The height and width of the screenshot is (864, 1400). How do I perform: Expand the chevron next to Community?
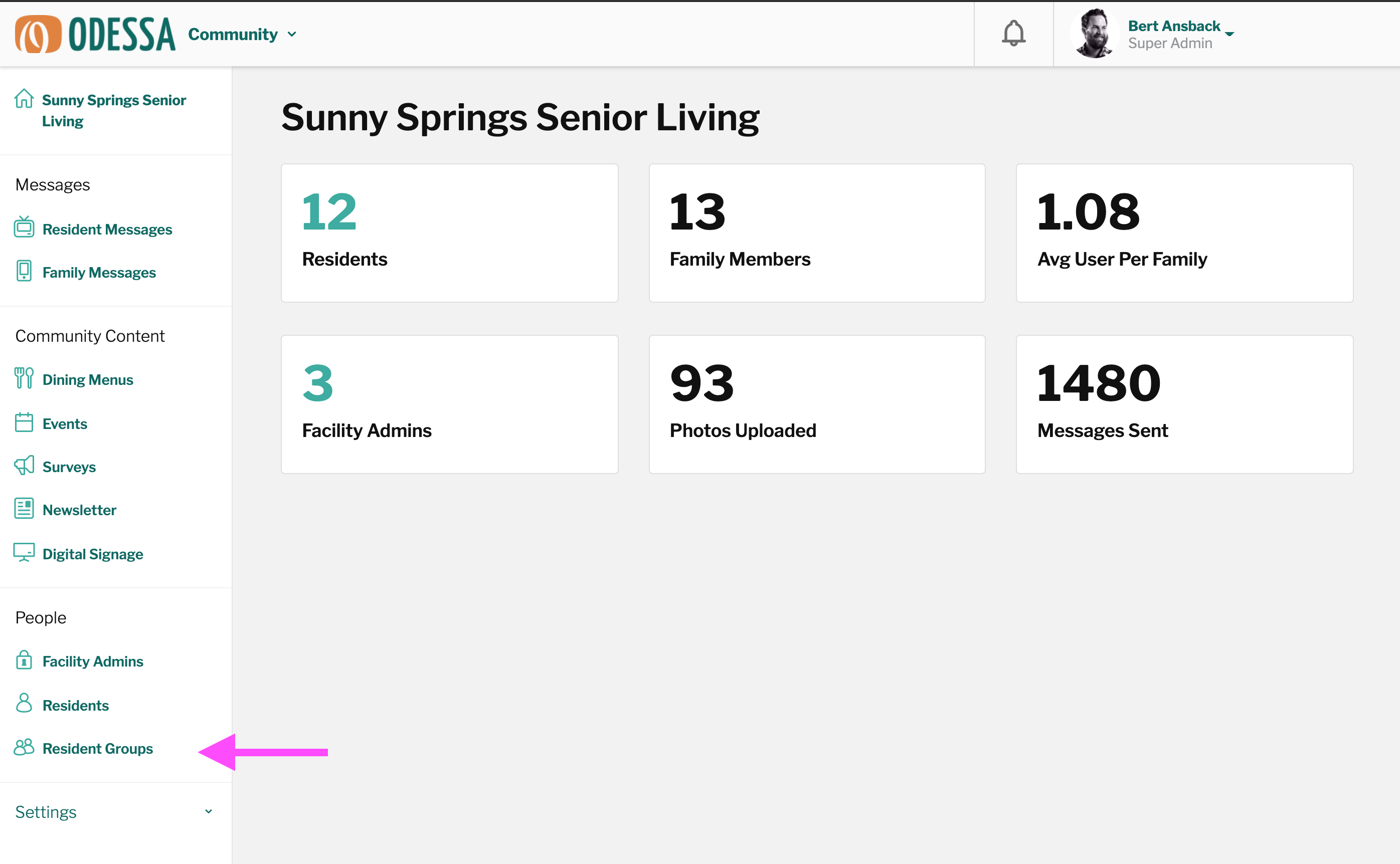click(292, 34)
